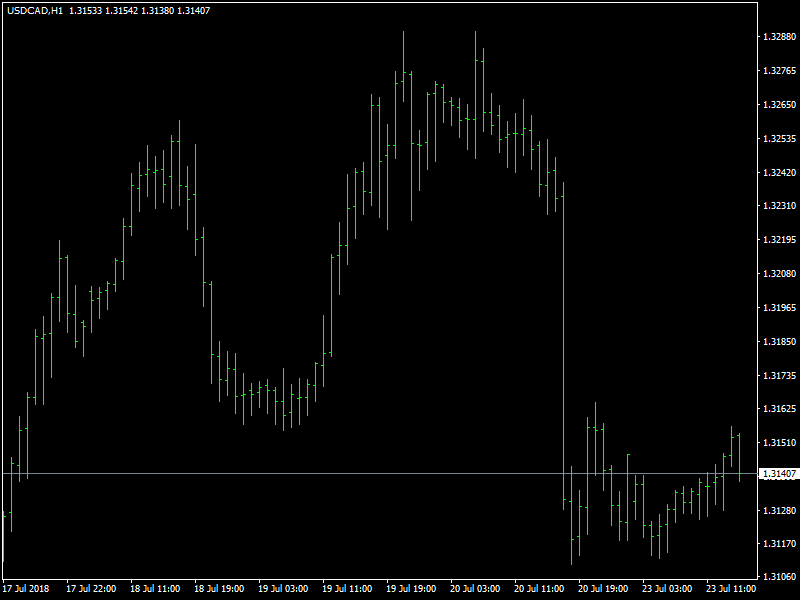Click the 1.31625 price scale value
The height and width of the screenshot is (600, 800).
pos(779,409)
